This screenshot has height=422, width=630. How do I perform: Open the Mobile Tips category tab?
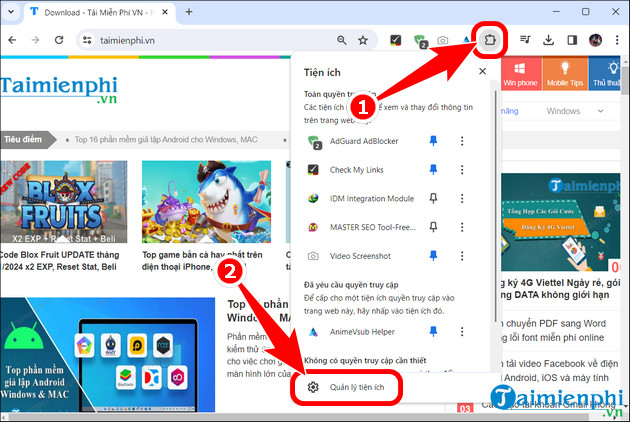coord(565,73)
